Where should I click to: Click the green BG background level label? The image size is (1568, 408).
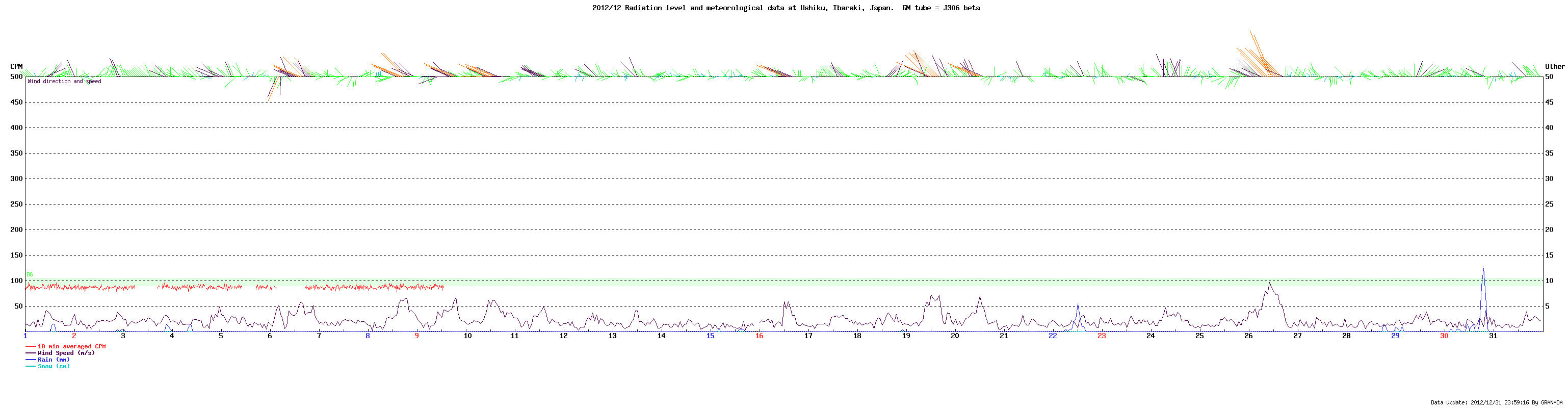[x=30, y=275]
